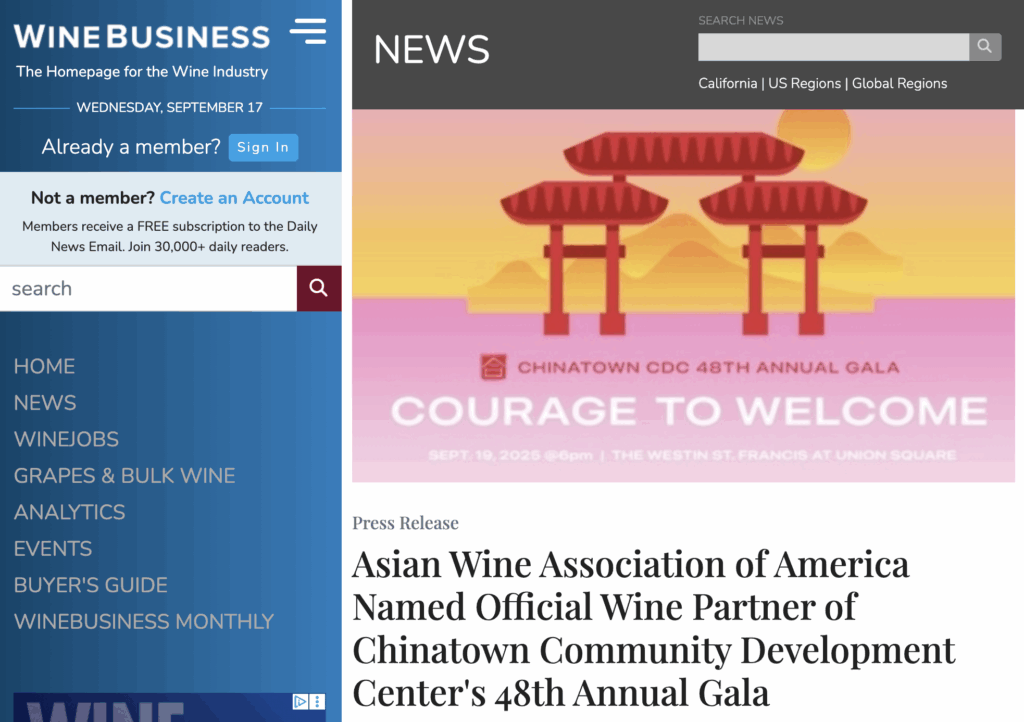
Task: Go to the Home menu item
Action: pos(44,366)
